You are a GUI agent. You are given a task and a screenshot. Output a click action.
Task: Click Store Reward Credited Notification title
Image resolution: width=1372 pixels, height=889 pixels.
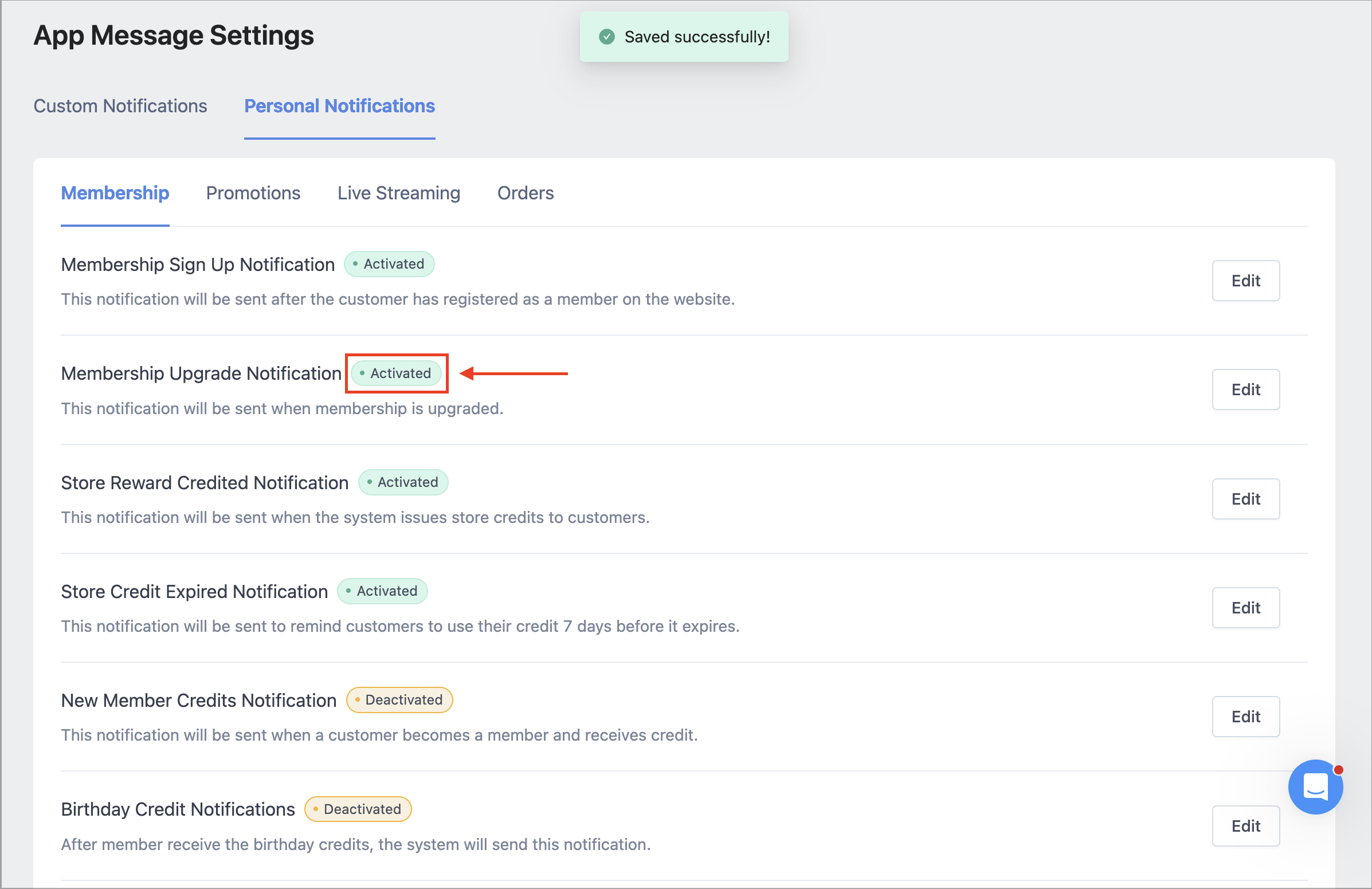tap(205, 483)
